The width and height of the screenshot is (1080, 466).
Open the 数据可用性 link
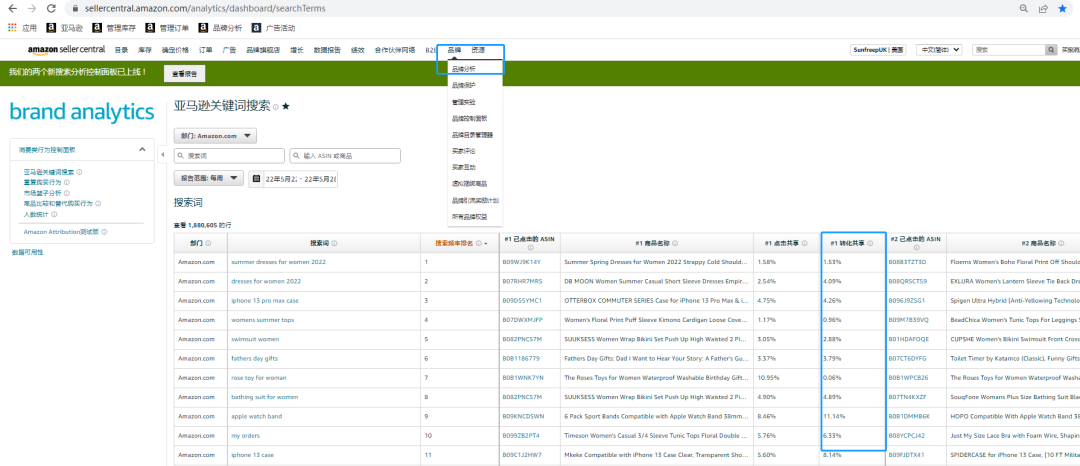(x=28, y=253)
